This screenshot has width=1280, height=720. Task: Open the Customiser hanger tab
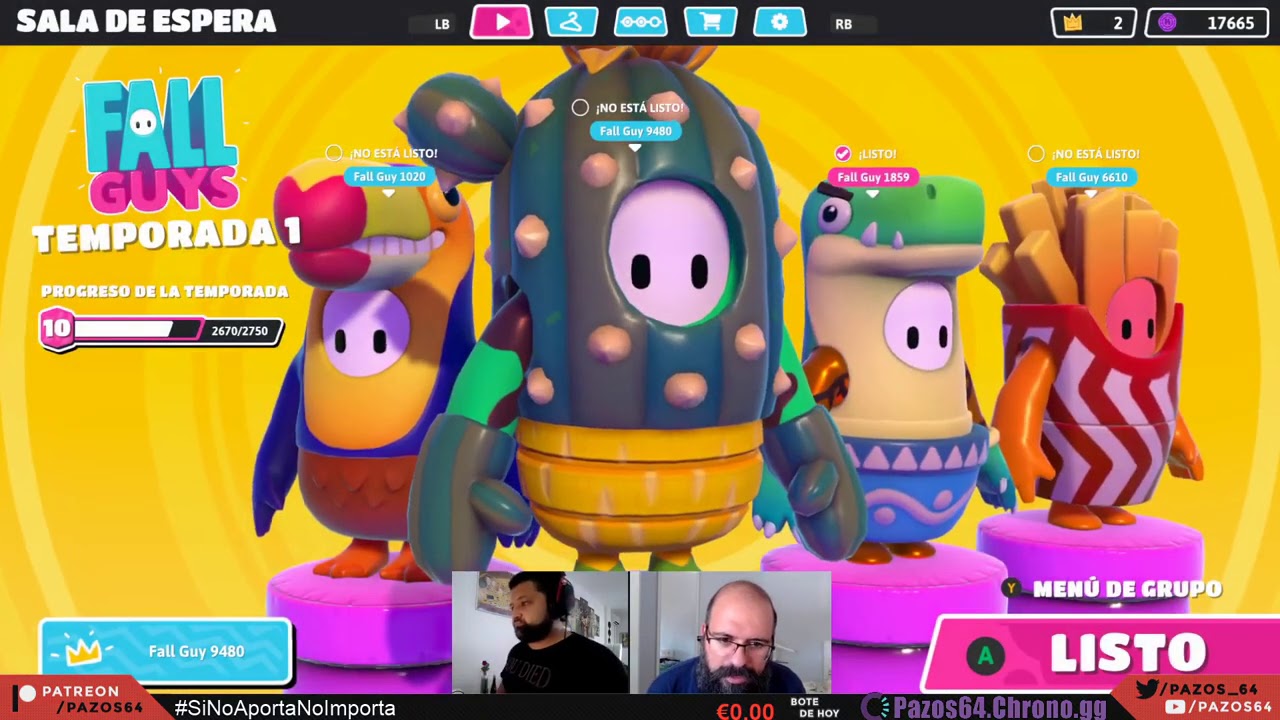coord(571,22)
